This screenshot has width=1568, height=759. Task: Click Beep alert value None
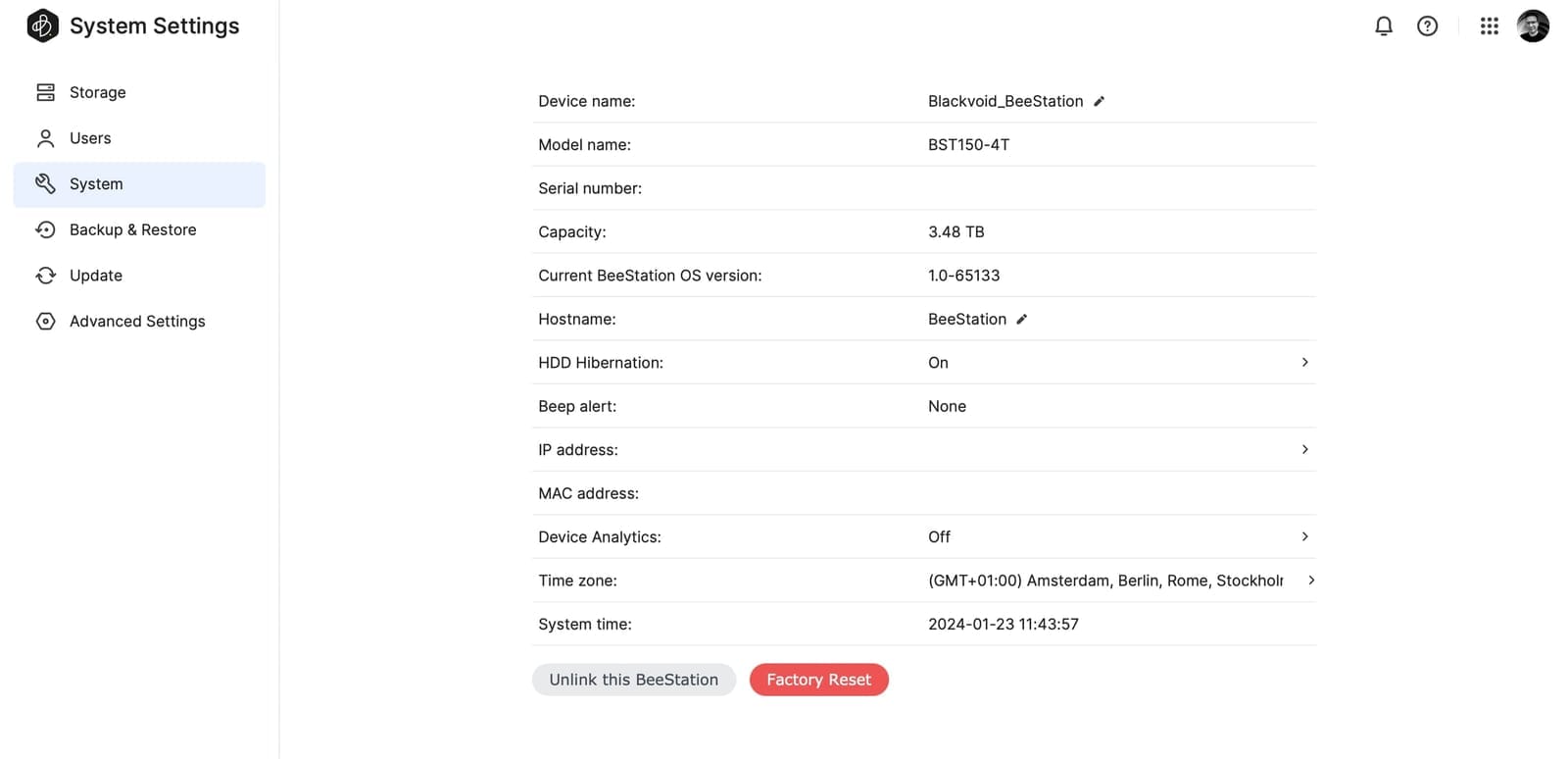tap(948, 406)
